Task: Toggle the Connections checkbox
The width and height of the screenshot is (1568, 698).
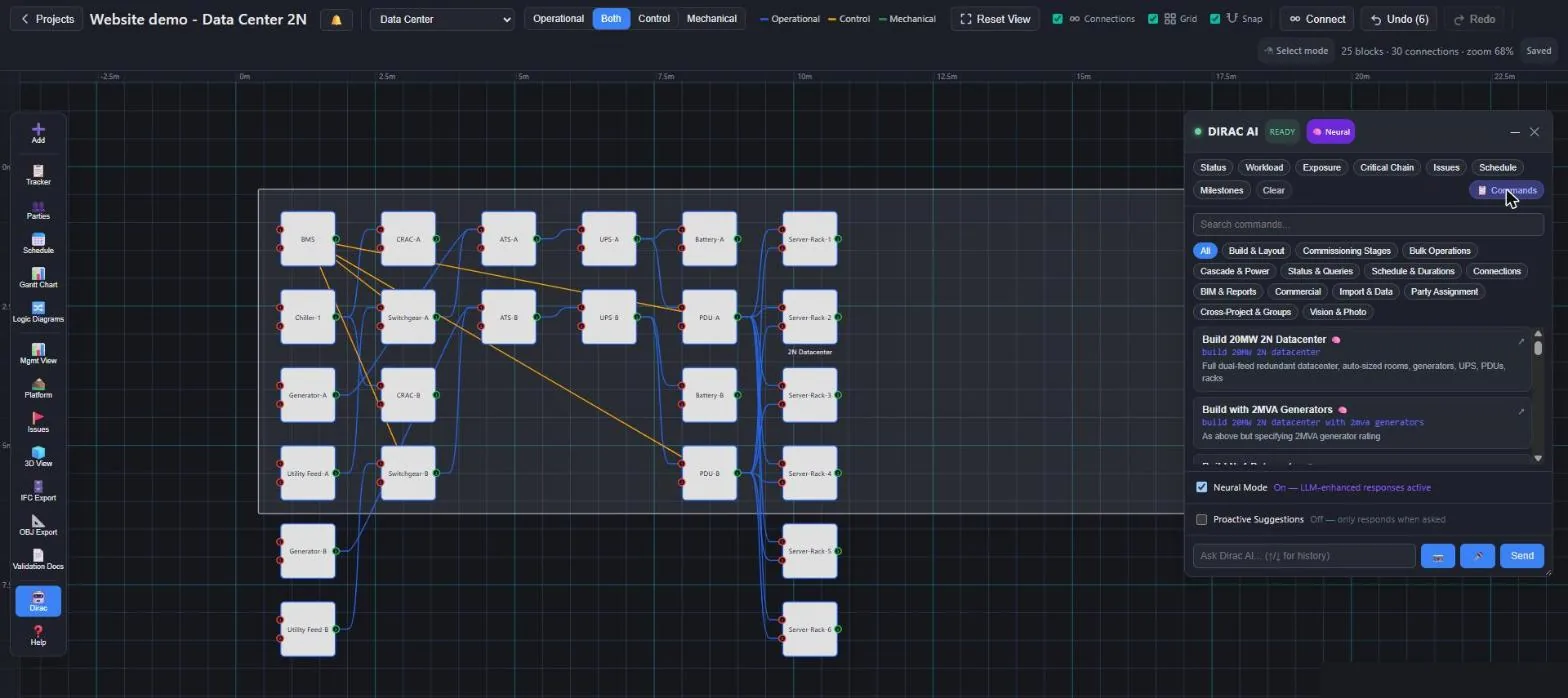Action: (1058, 19)
